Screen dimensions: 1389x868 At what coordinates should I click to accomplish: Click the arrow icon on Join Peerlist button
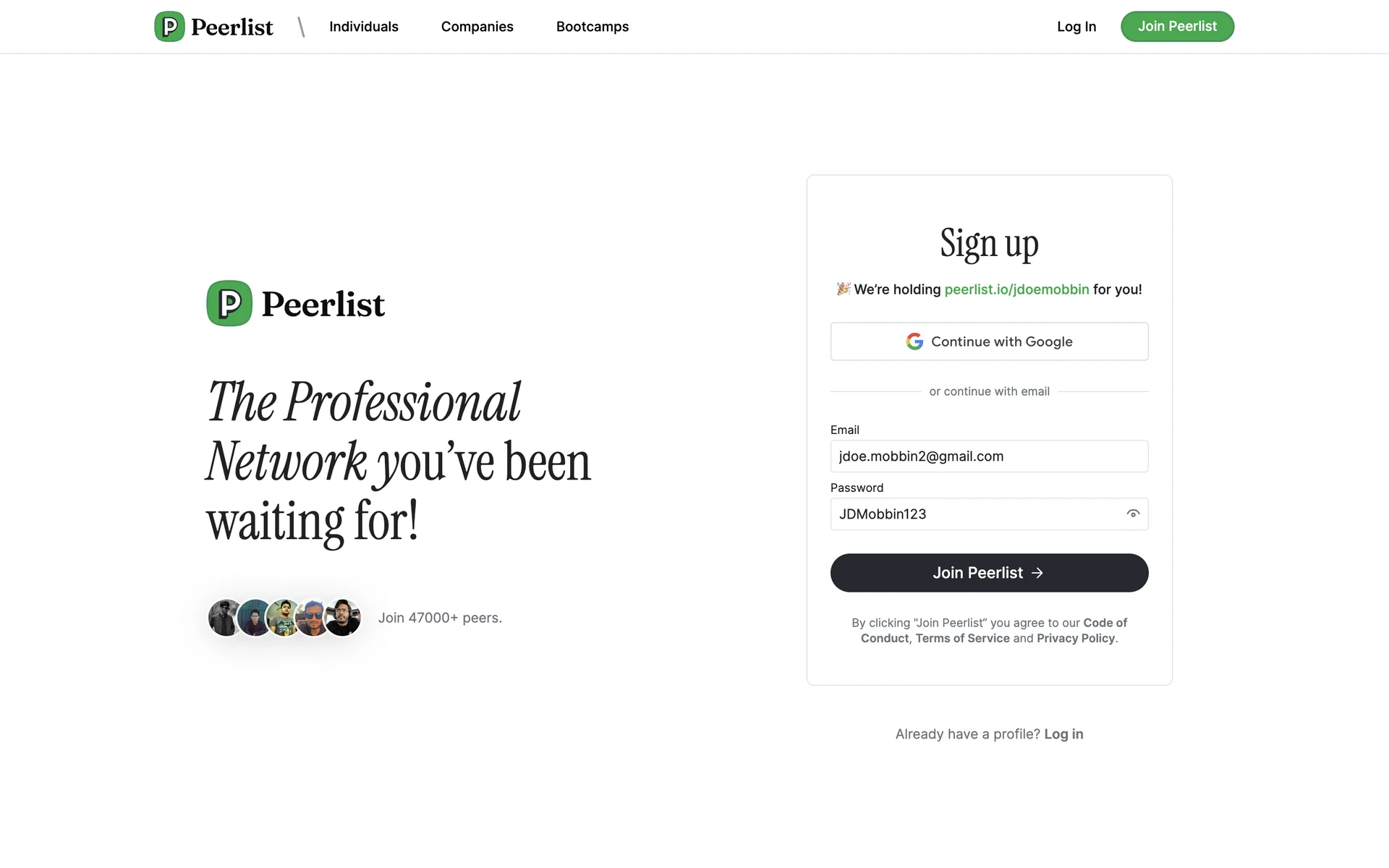pos(1037,573)
